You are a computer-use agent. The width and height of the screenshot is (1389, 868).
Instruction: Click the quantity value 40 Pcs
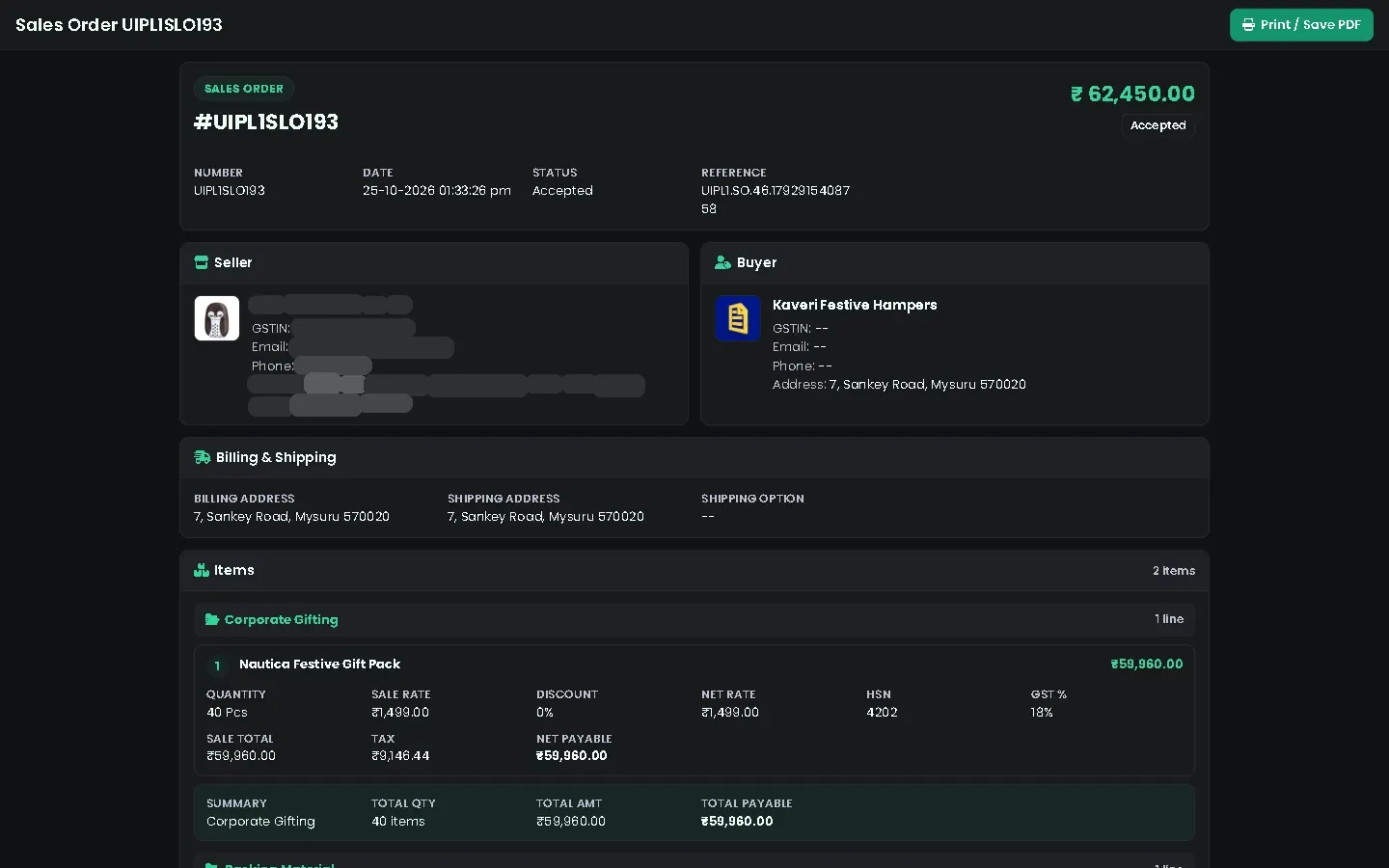point(227,713)
